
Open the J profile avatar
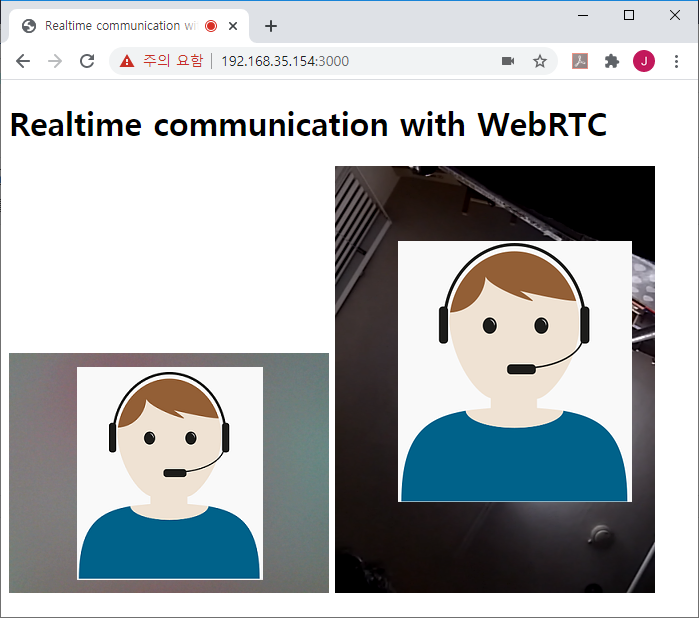click(x=644, y=61)
